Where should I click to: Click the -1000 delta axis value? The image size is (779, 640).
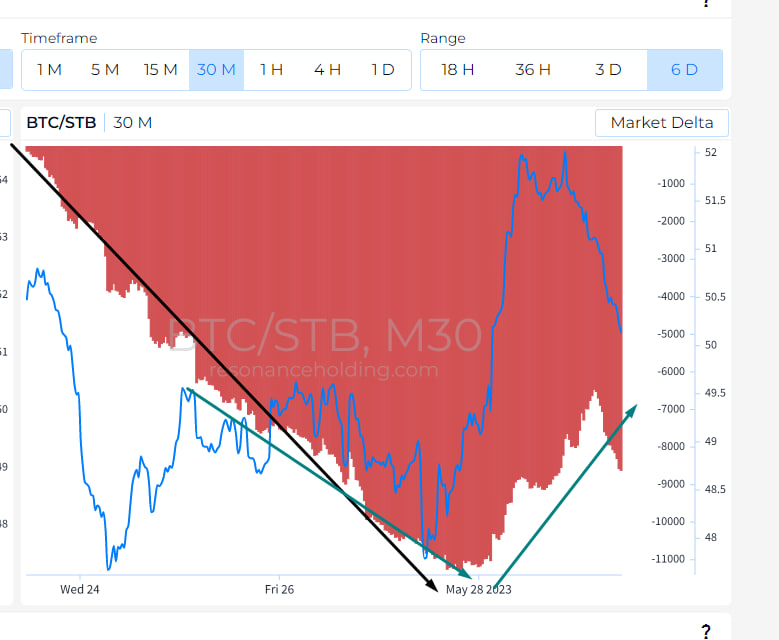point(671,183)
